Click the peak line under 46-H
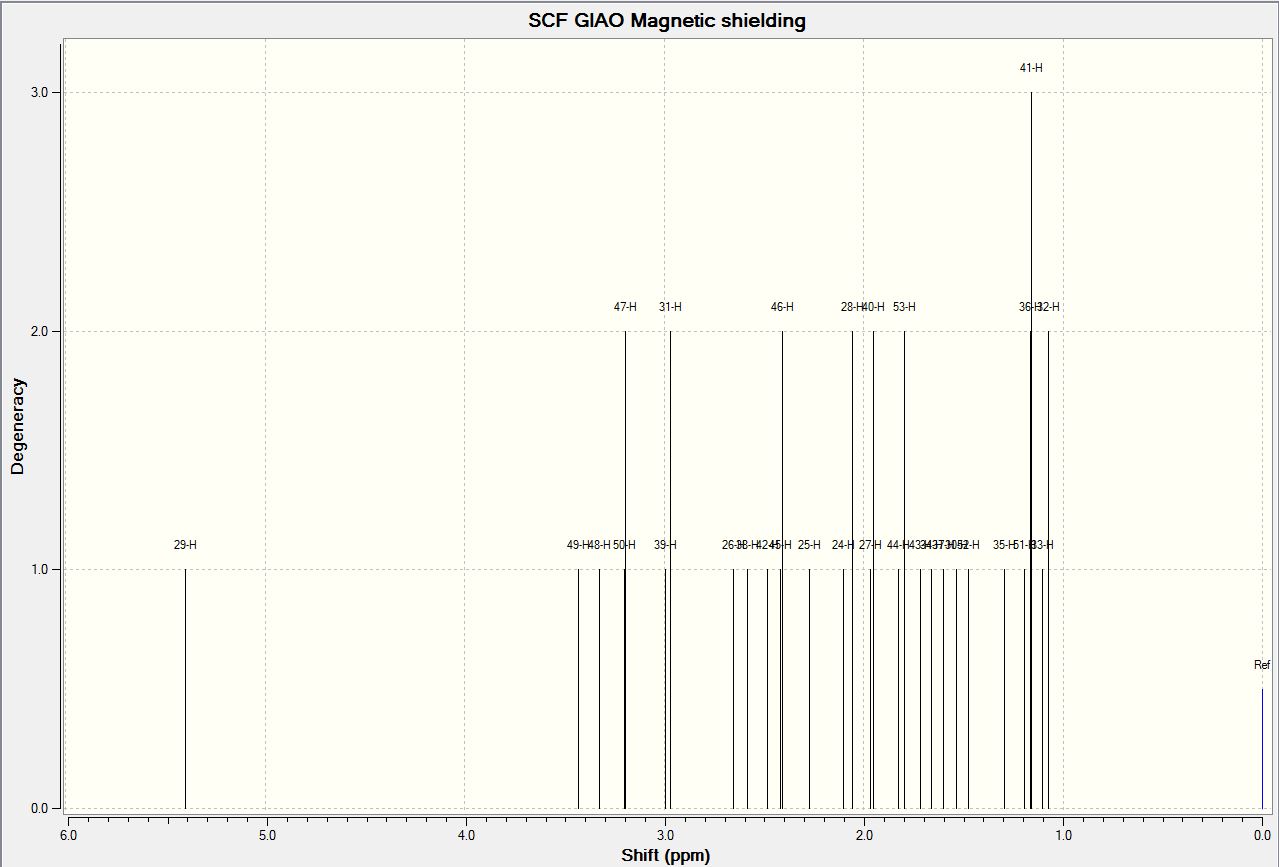 [x=782, y=569]
